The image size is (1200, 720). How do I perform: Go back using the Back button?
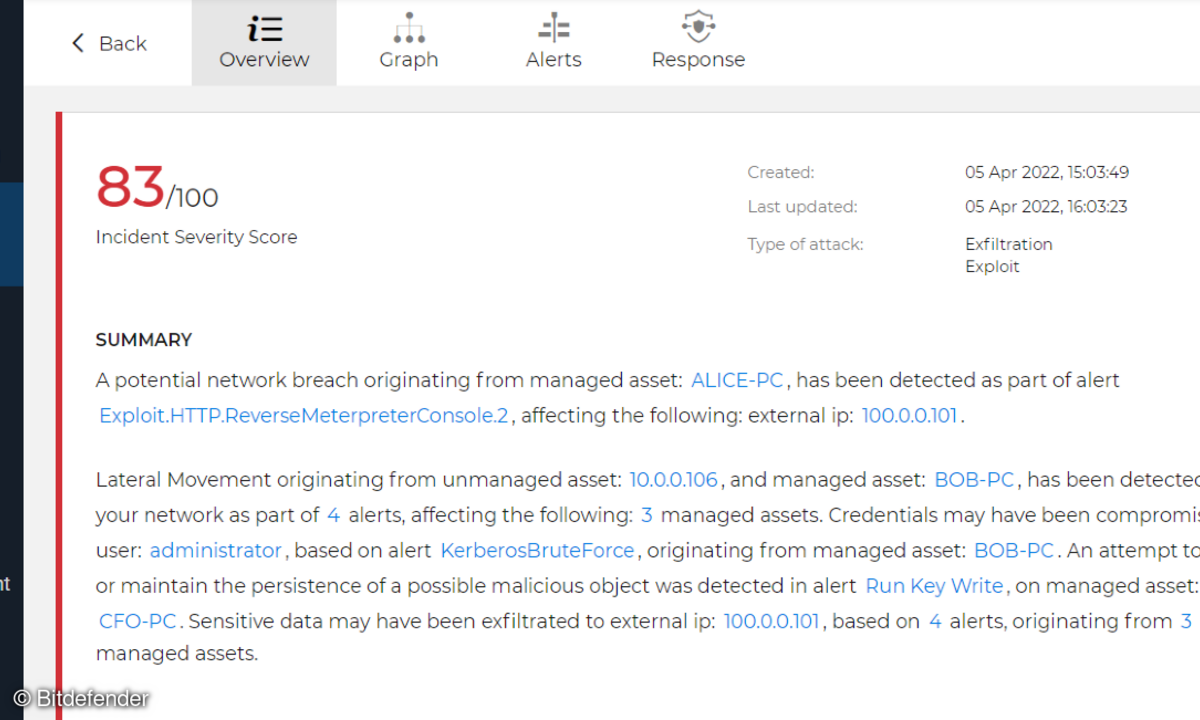108,43
